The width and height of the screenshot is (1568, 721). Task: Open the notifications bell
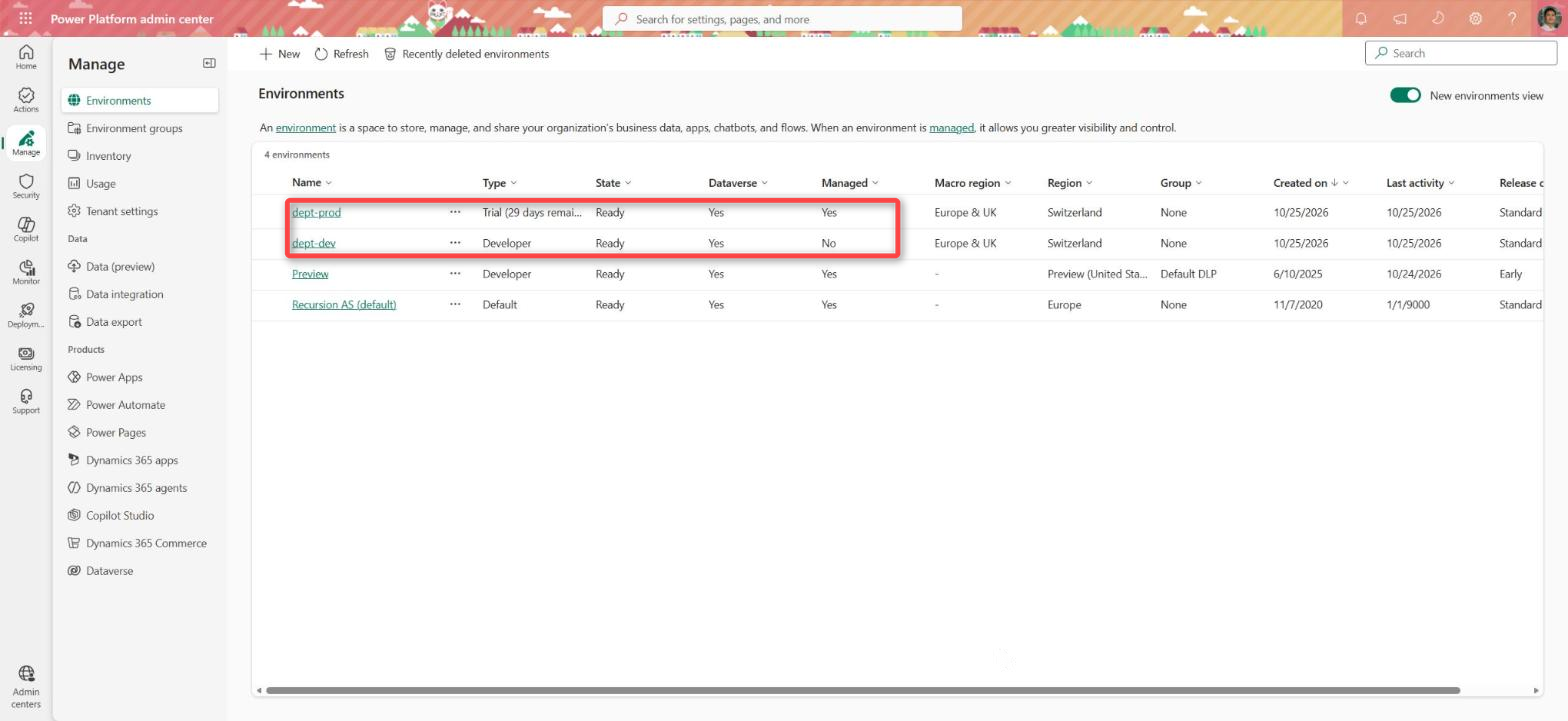click(1361, 18)
